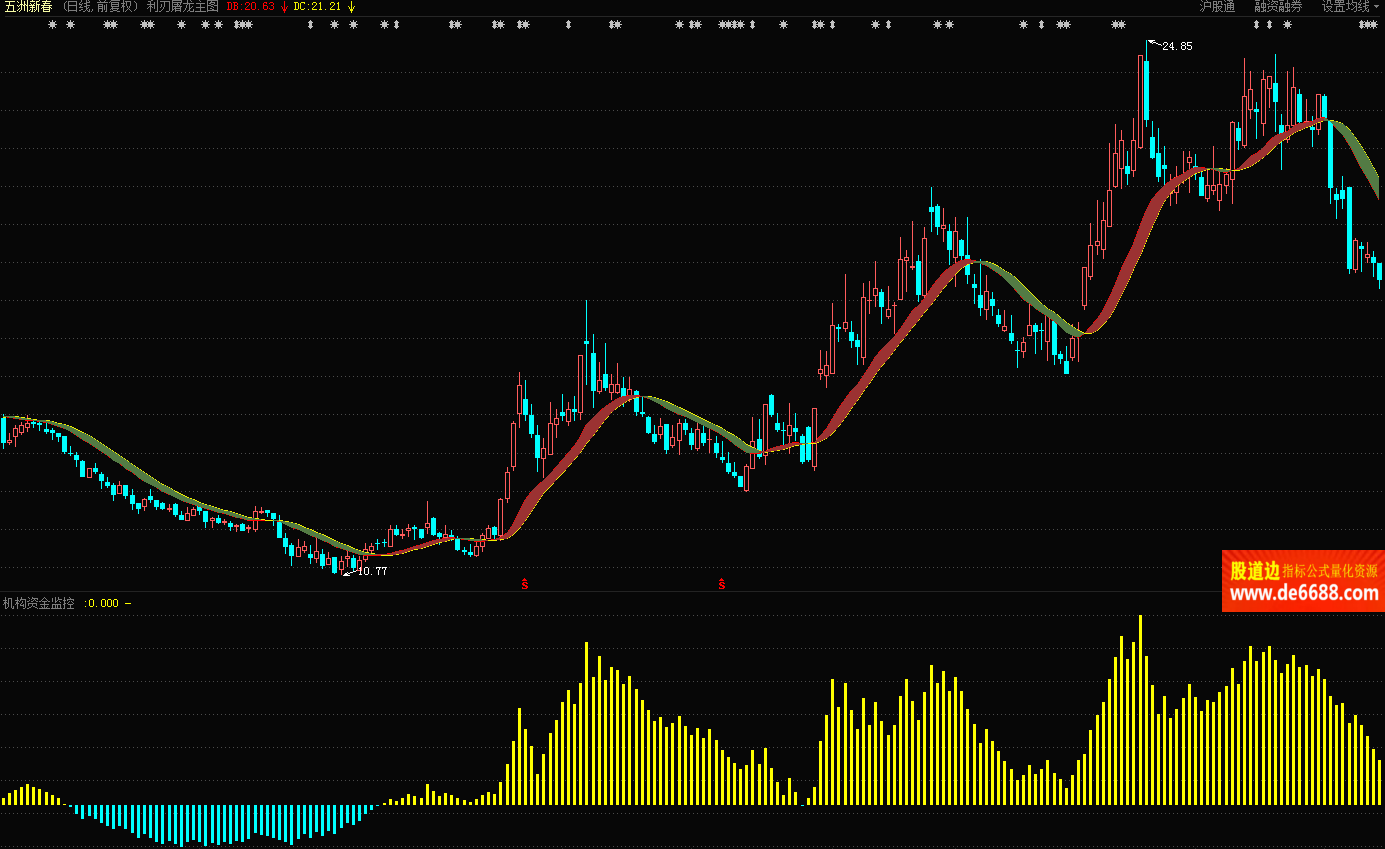Image resolution: width=1385 pixels, height=849 pixels.
Task: Click the 日线,前复权 period setting
Action: (100, 6)
